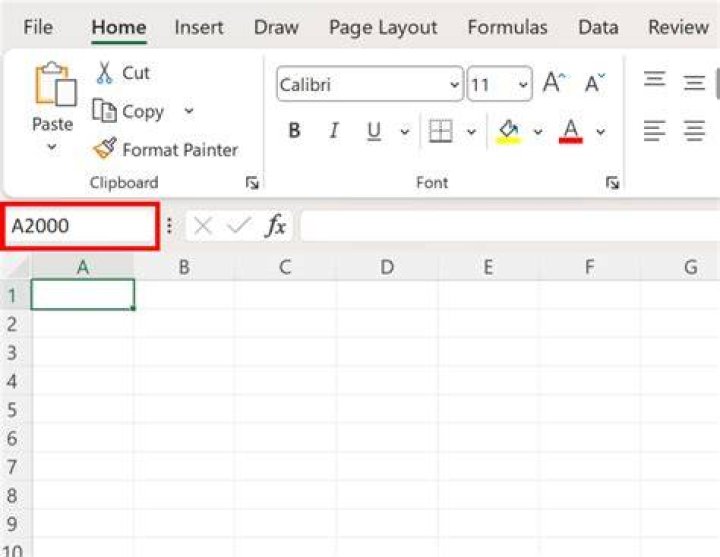Select row 9 header

coord(15,523)
